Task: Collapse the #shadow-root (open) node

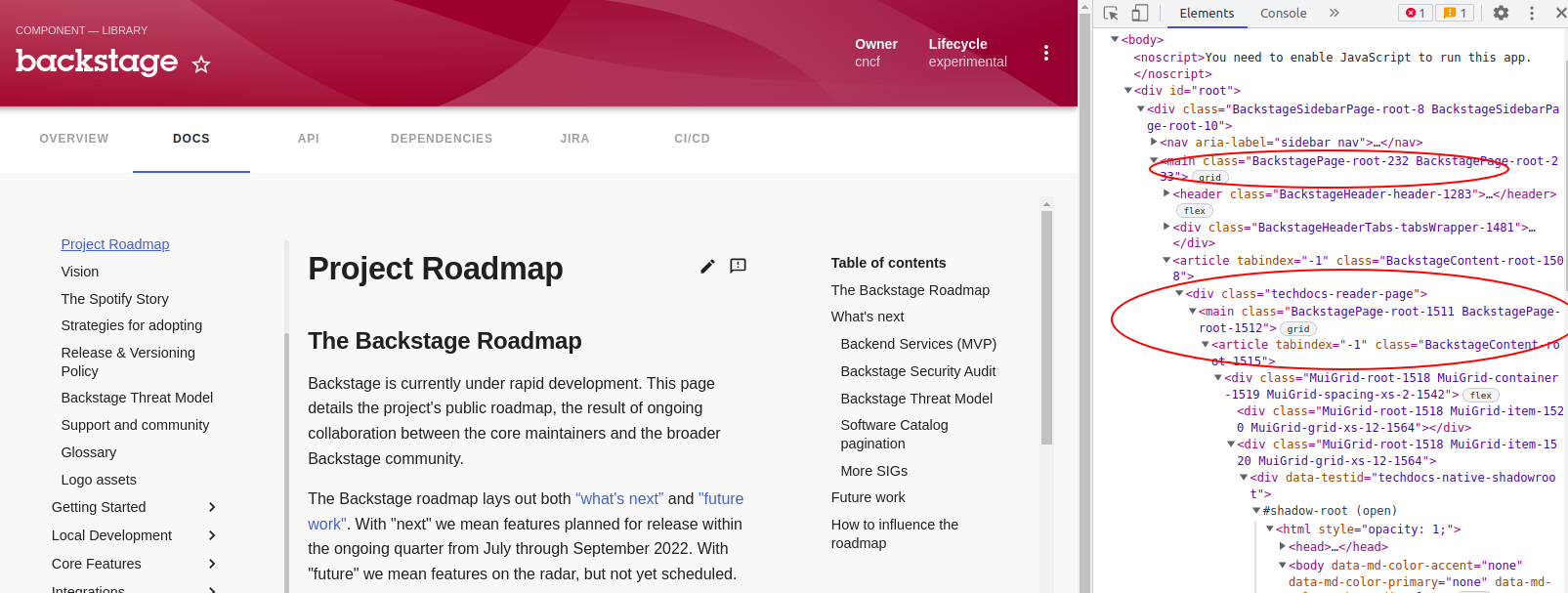Action: click(x=1256, y=510)
